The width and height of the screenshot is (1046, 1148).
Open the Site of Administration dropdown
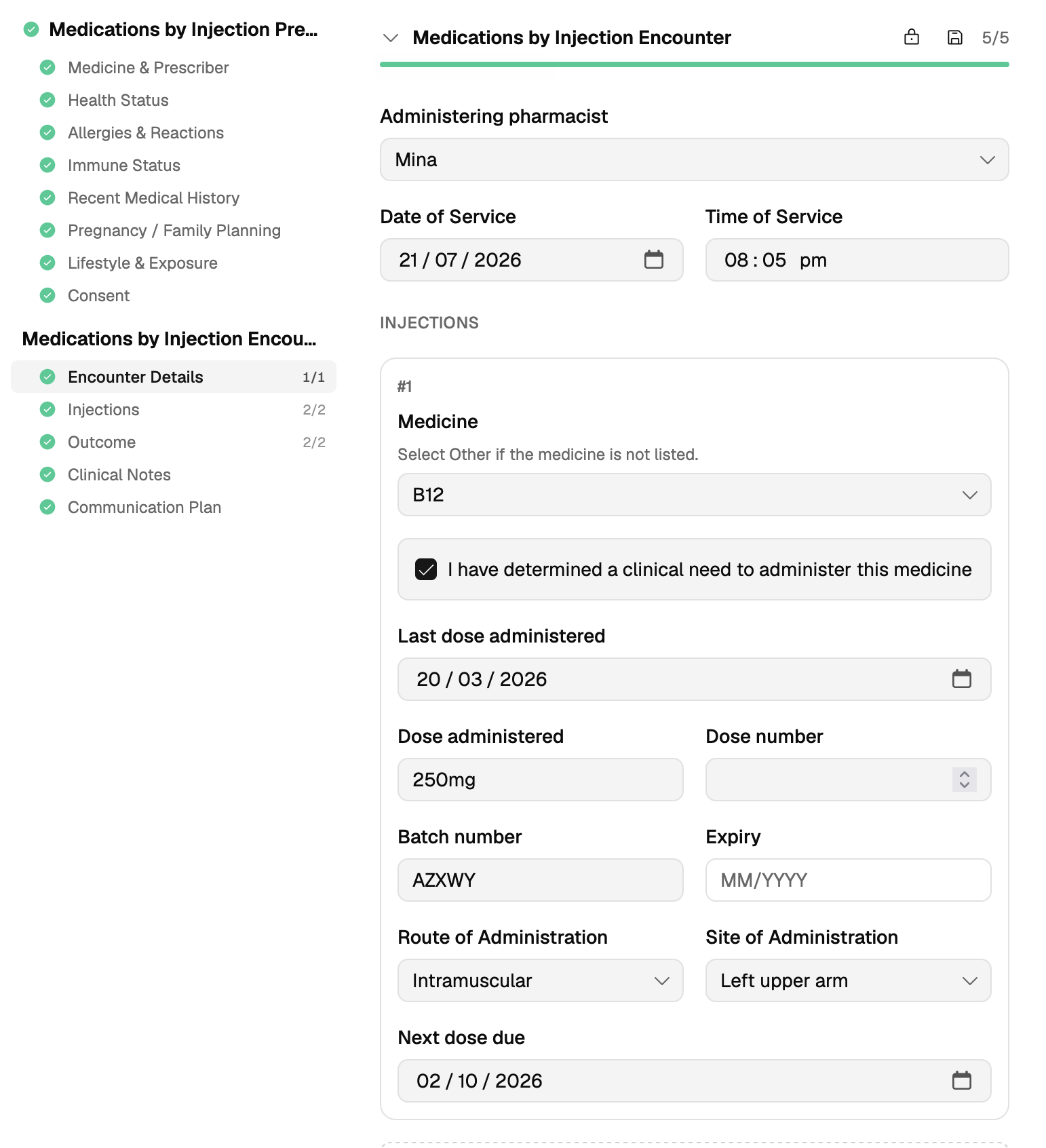click(848, 980)
